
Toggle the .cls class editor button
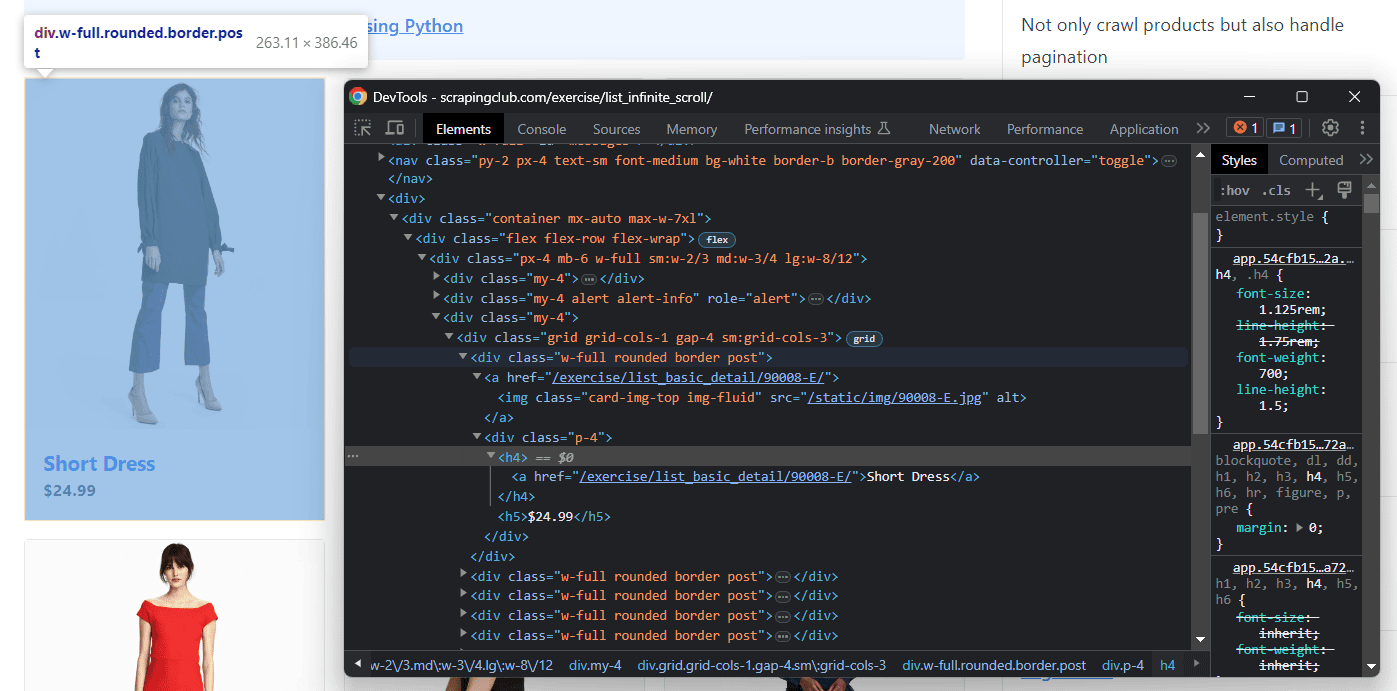pyautogui.click(x=1276, y=190)
